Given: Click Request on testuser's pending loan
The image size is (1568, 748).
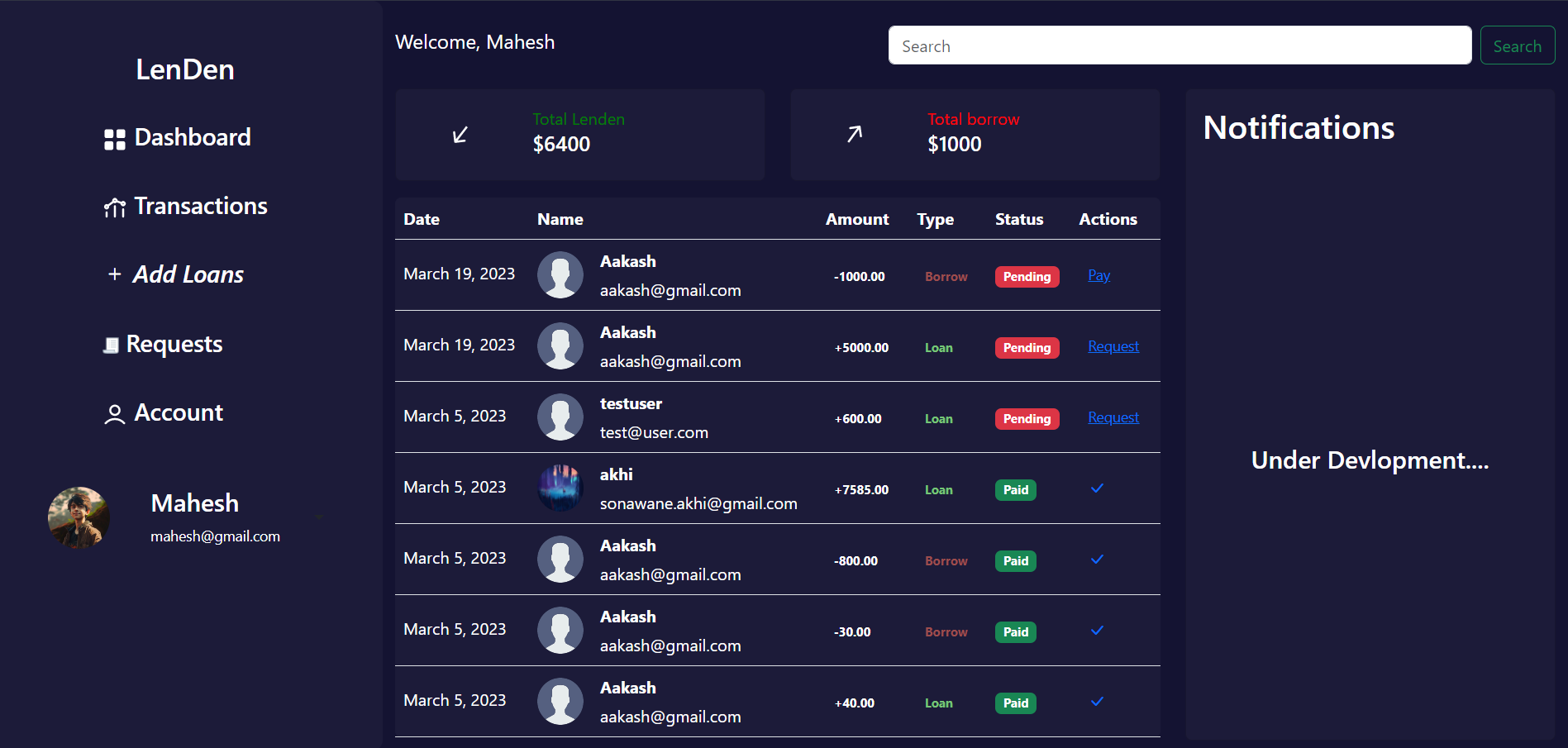Looking at the screenshot, I should click(x=1113, y=417).
